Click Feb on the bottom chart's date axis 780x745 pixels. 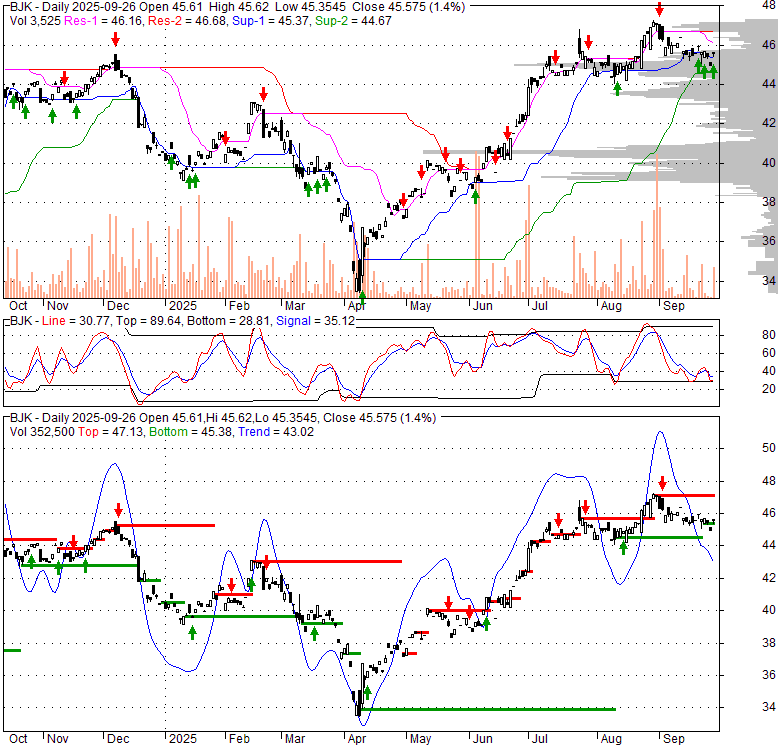point(239,739)
